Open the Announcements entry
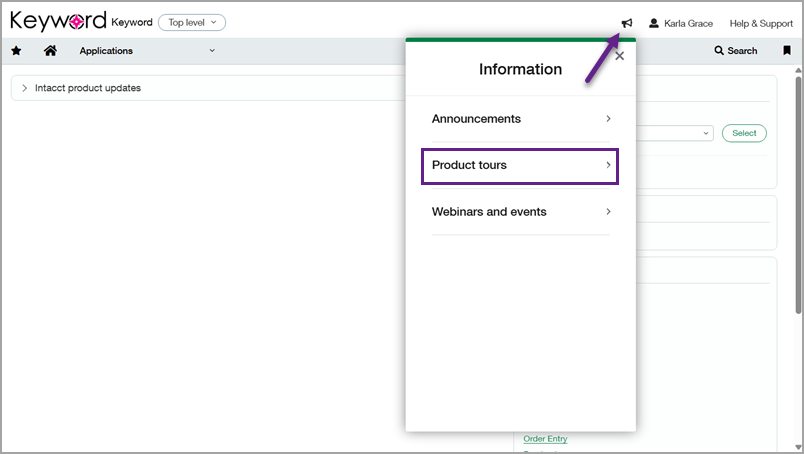This screenshot has width=804, height=454. (520, 119)
